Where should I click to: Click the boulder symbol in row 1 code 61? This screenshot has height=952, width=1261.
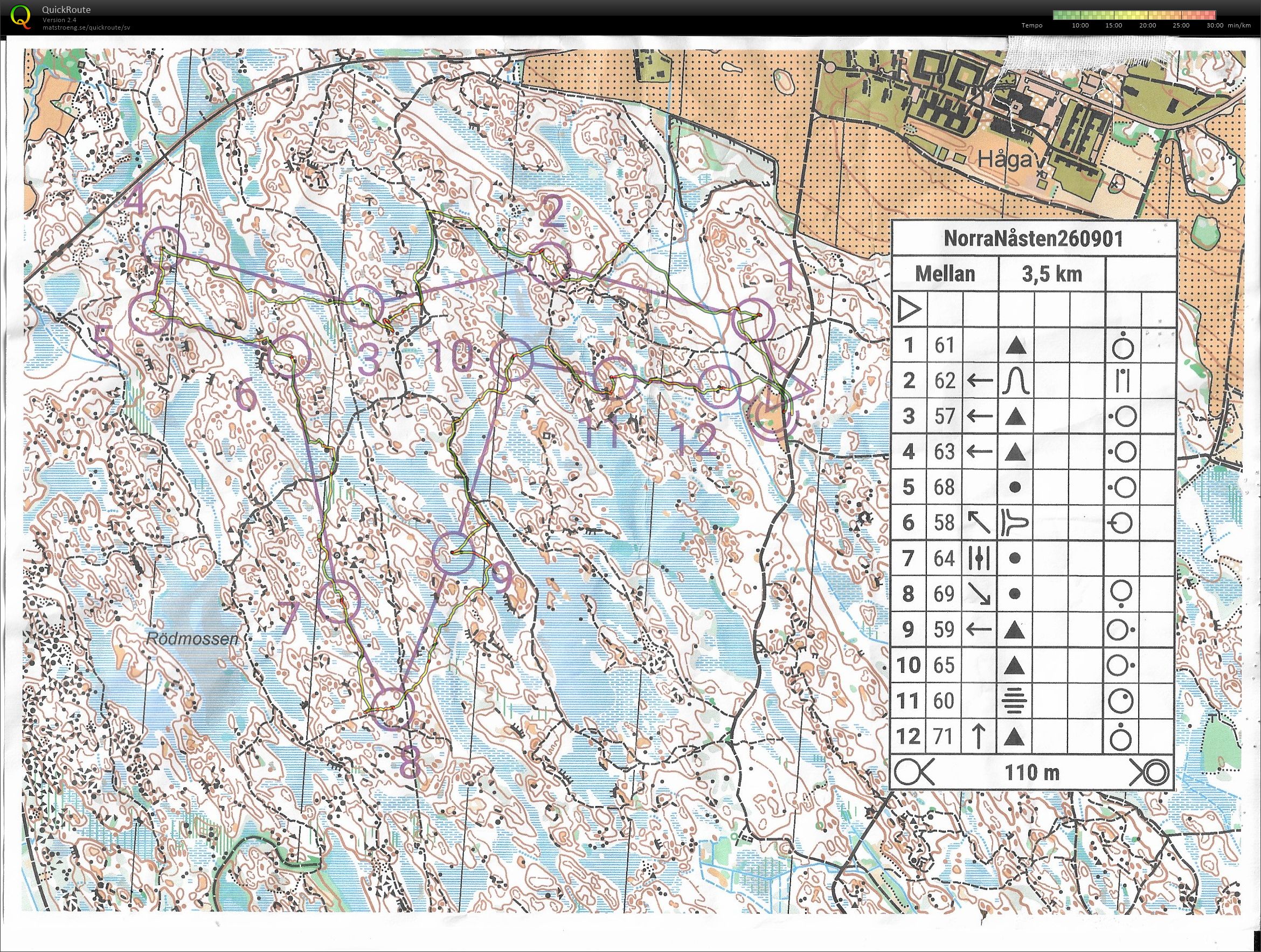(x=1015, y=345)
